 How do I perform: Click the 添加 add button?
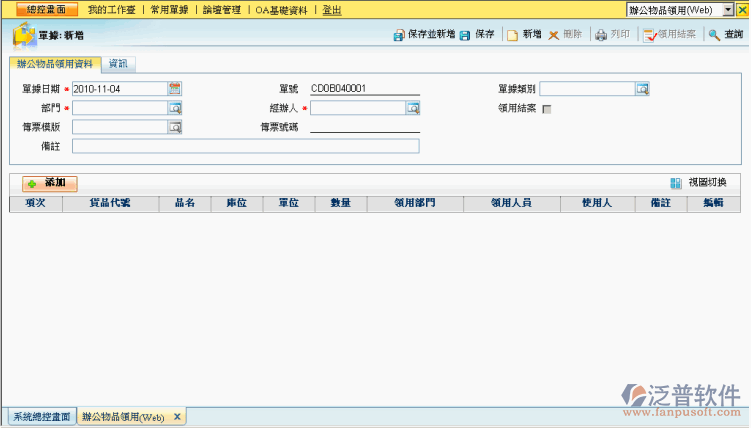pos(49,184)
